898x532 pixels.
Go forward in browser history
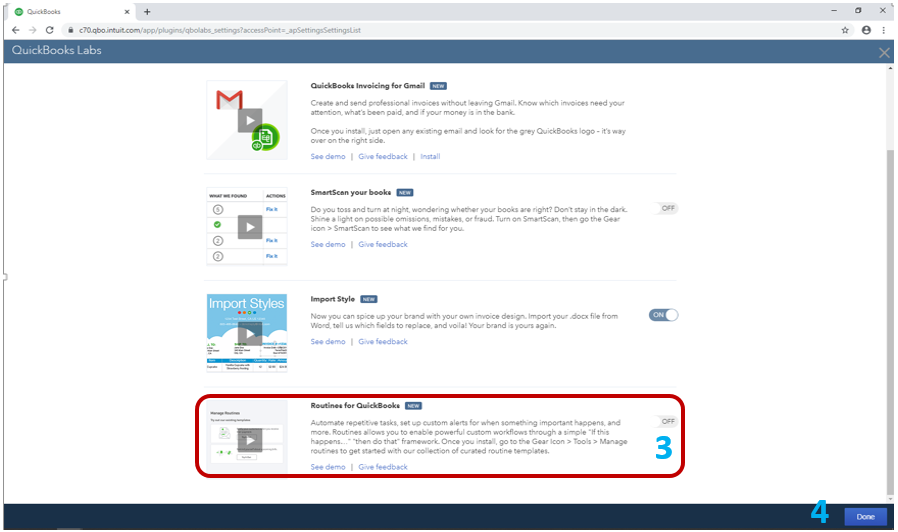[33, 30]
